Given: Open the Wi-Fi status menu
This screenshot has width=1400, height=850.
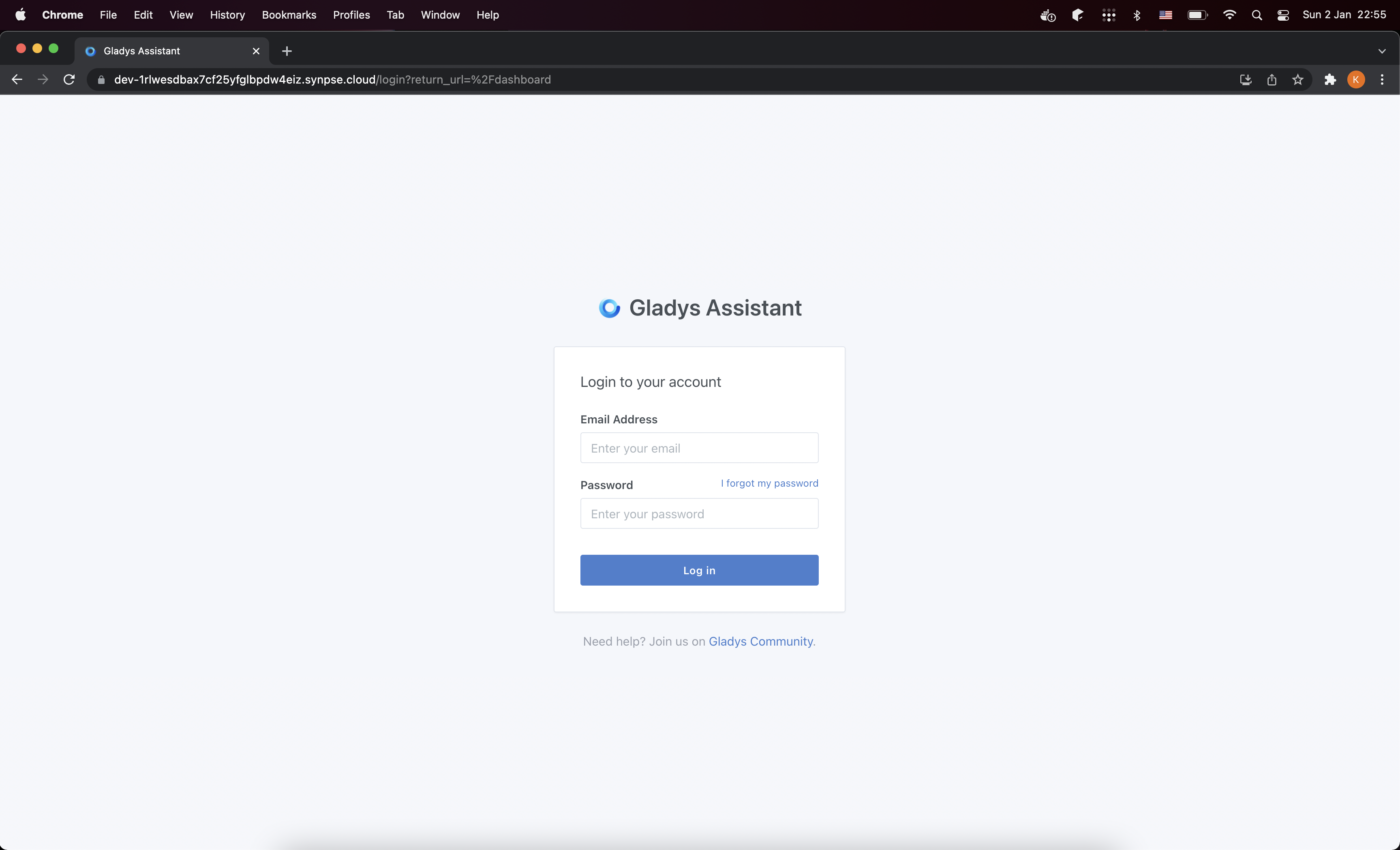Looking at the screenshot, I should 1229,15.
